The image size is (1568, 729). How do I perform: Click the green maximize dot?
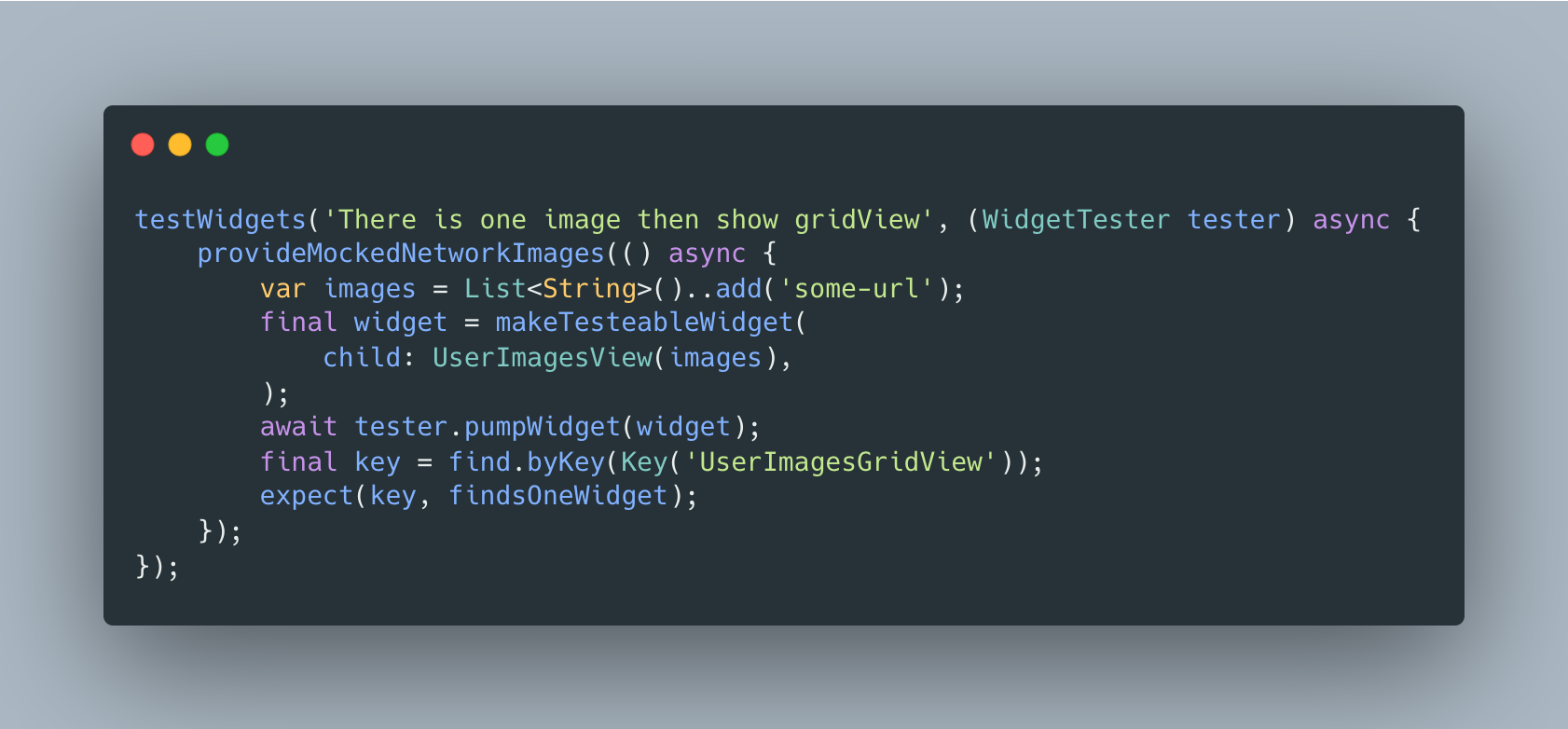(x=217, y=144)
